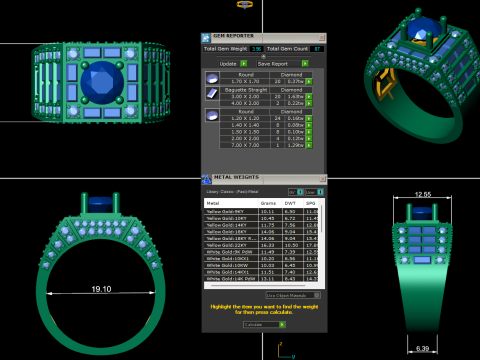Click green arrow for 1.70 X 1.70 row

[x=309, y=81]
